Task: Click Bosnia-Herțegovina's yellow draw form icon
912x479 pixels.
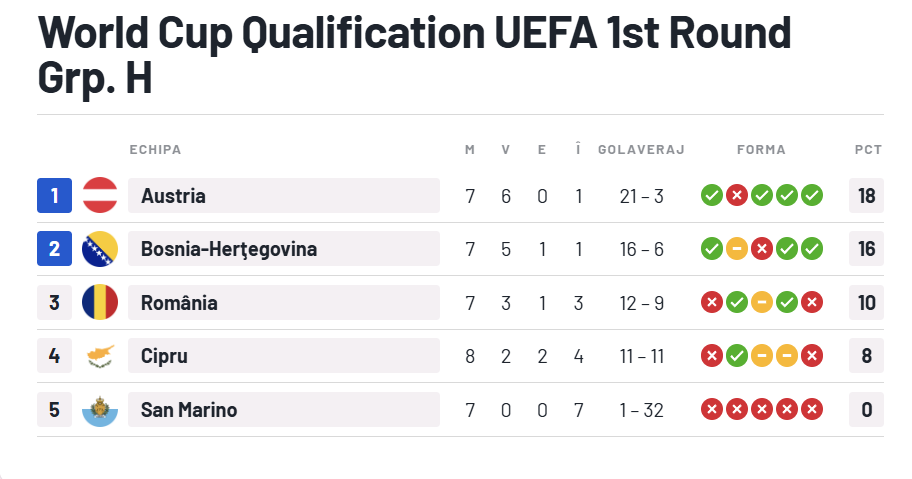Action: (x=737, y=249)
